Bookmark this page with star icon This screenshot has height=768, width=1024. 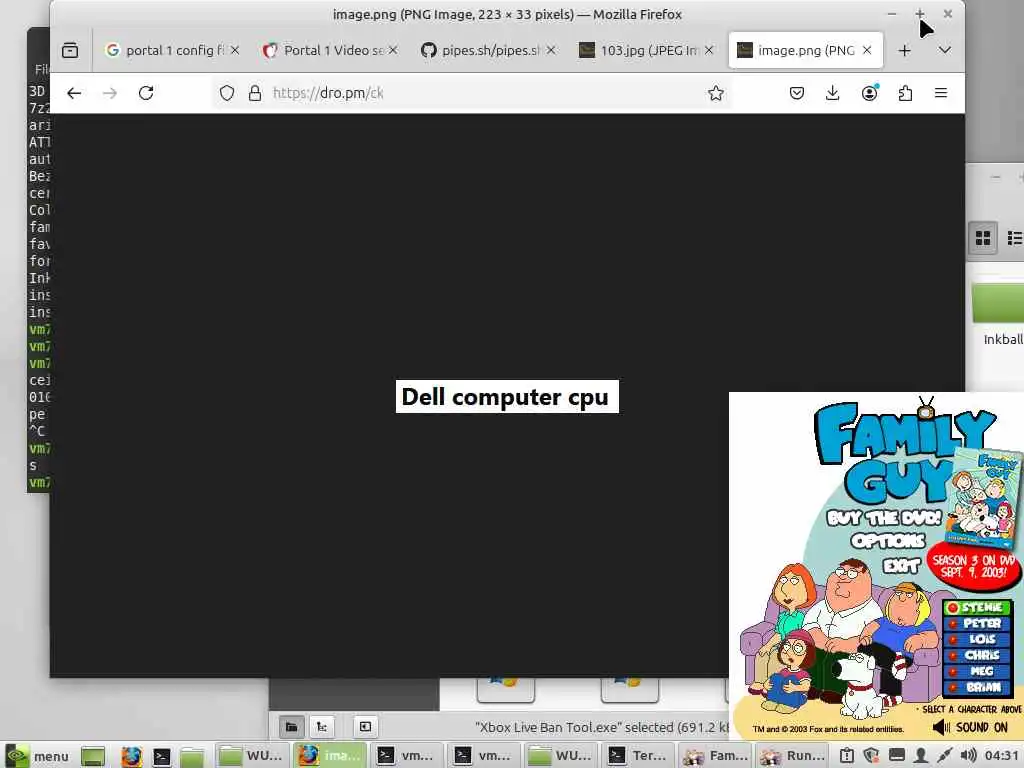click(x=716, y=93)
